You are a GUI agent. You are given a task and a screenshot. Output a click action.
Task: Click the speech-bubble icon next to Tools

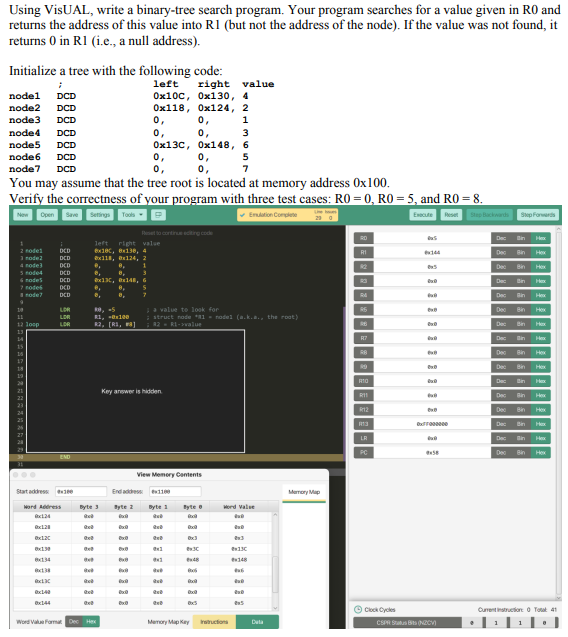point(158,215)
